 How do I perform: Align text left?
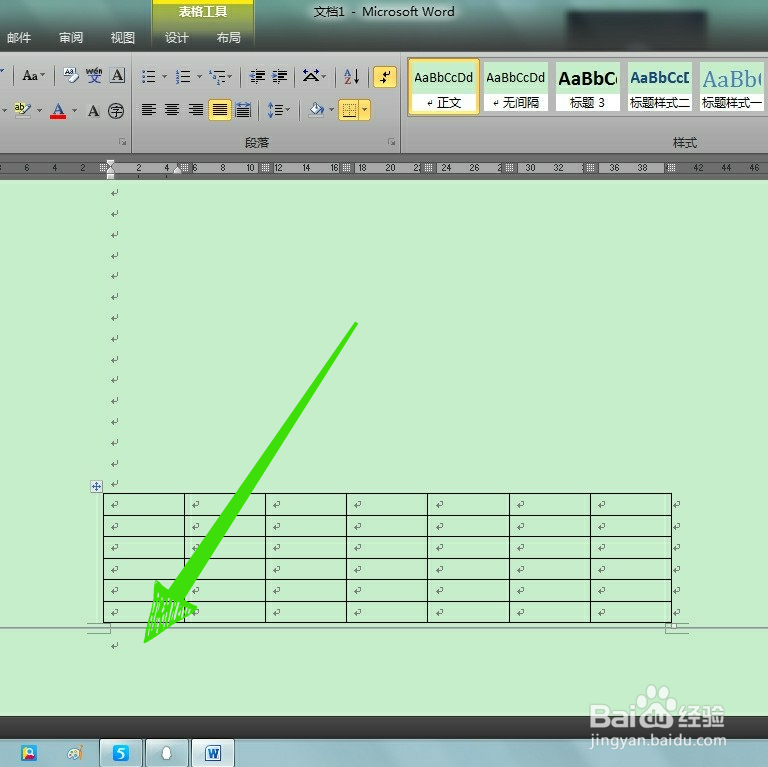pos(149,110)
